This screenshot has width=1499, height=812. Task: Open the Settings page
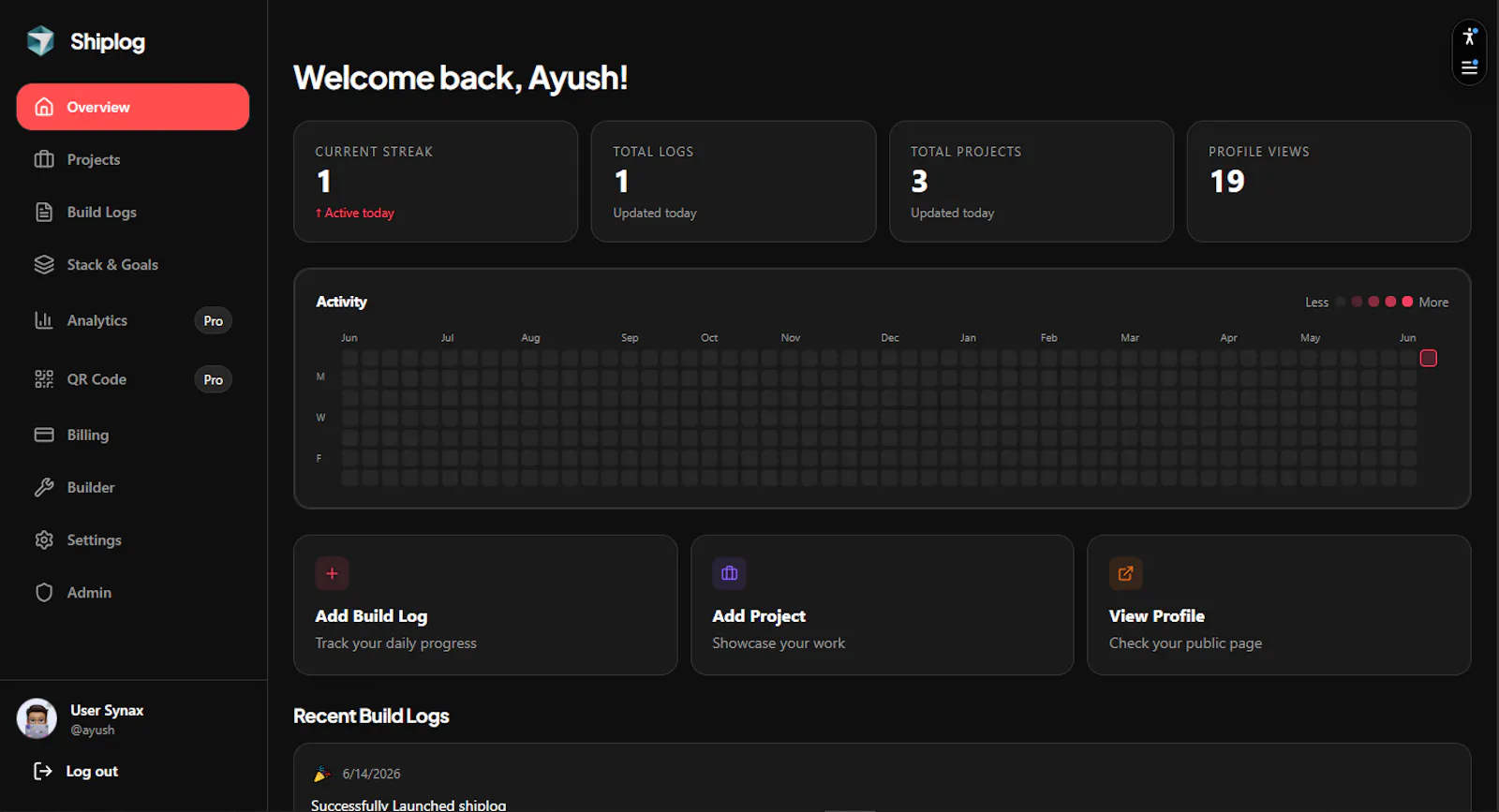tap(133, 539)
